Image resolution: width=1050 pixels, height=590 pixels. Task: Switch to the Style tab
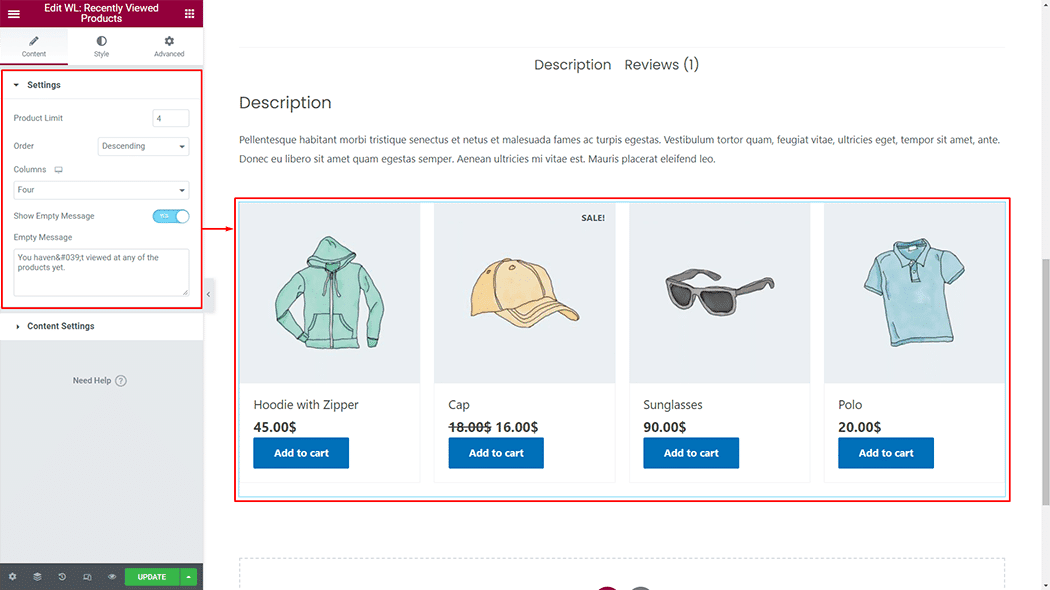[x=101, y=46]
